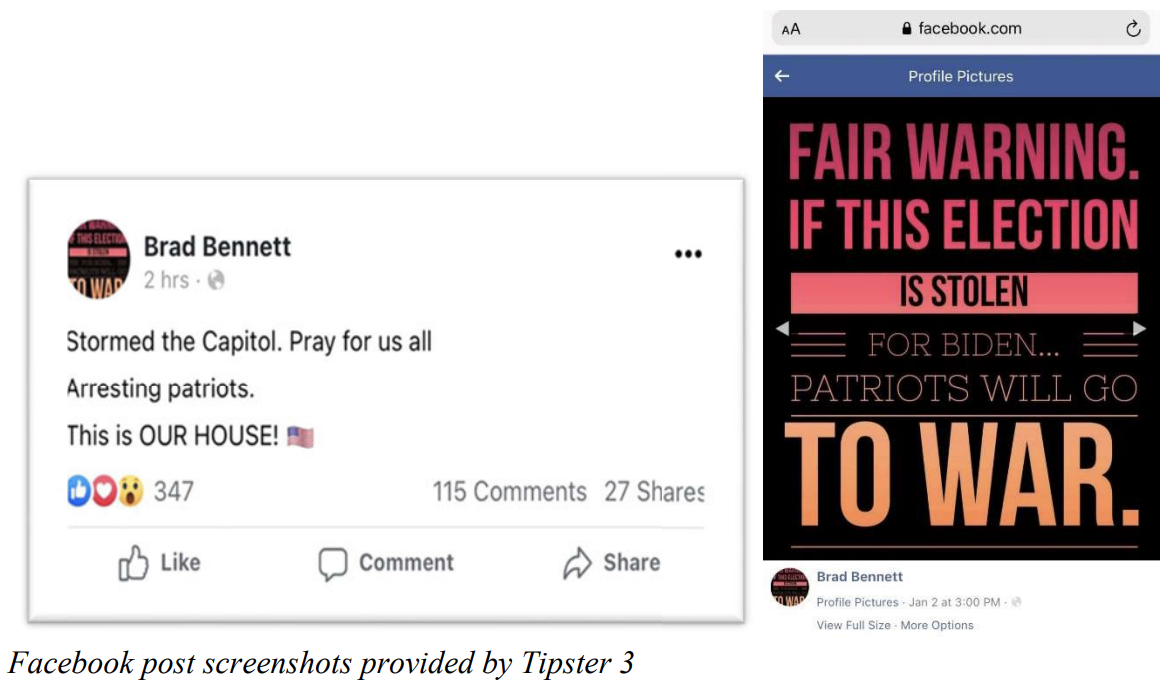Open the 347 reactions count
The width and height of the screenshot is (1174, 682).
click(174, 492)
